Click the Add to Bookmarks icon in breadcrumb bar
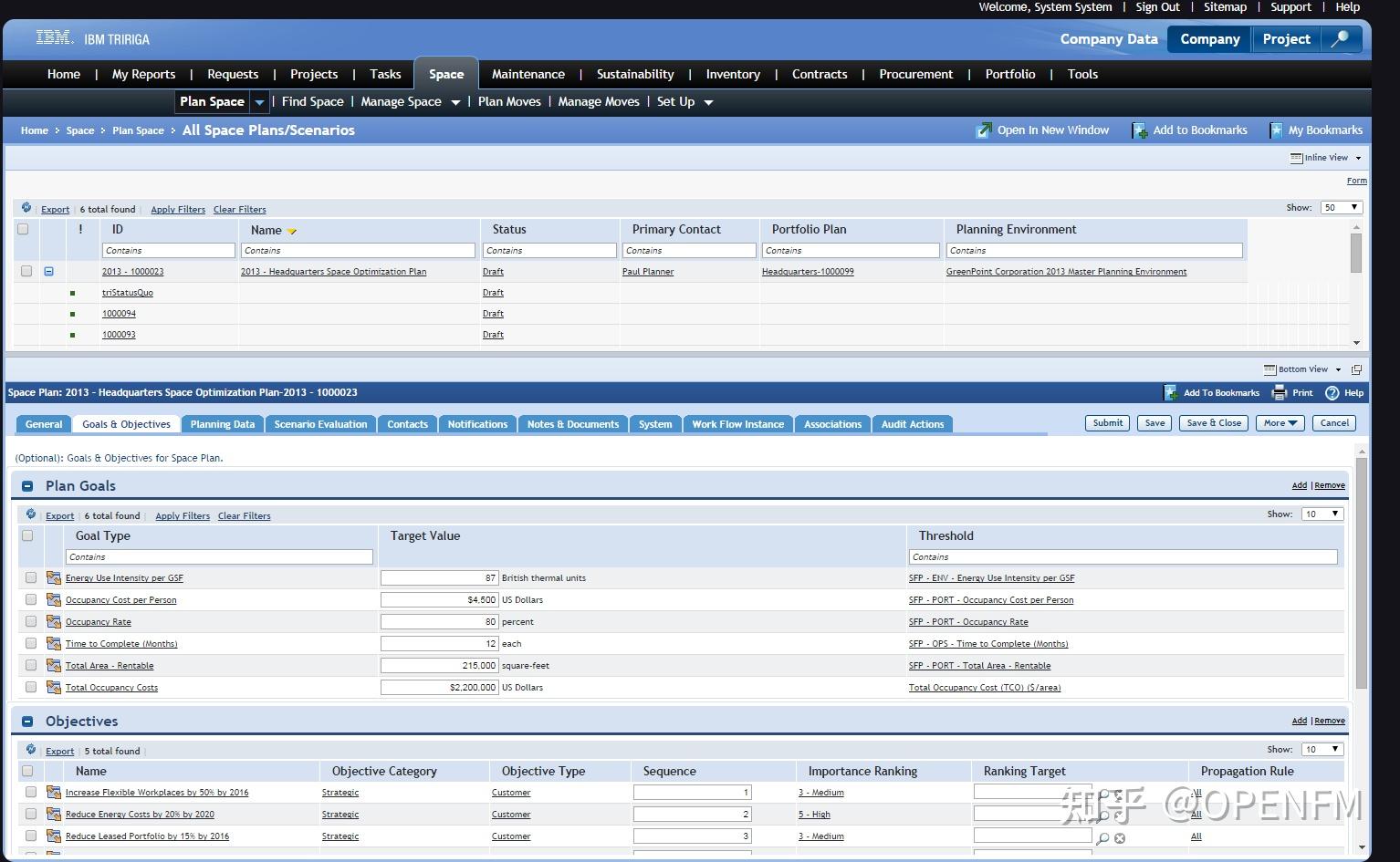 pos(1139,130)
